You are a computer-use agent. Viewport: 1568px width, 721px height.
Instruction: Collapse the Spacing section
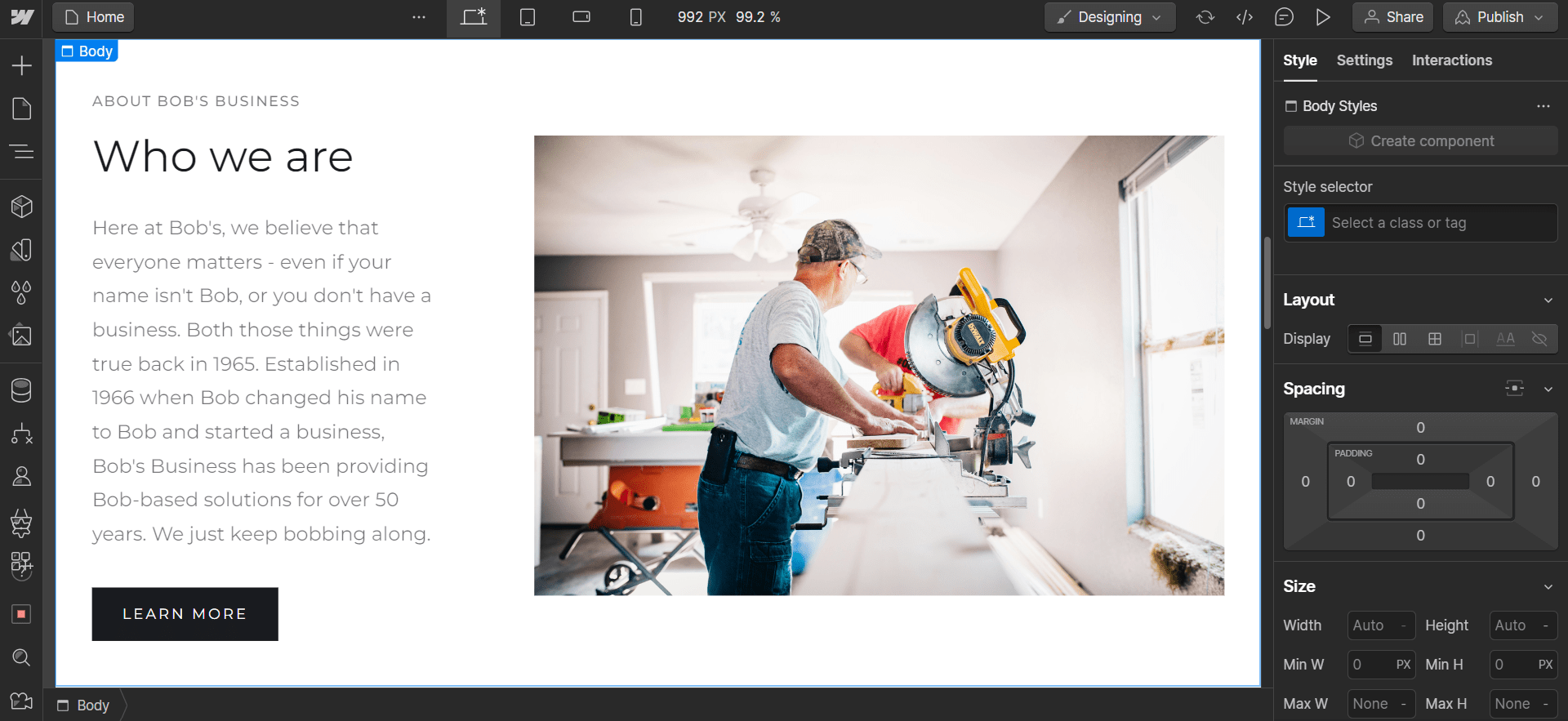pos(1548,389)
